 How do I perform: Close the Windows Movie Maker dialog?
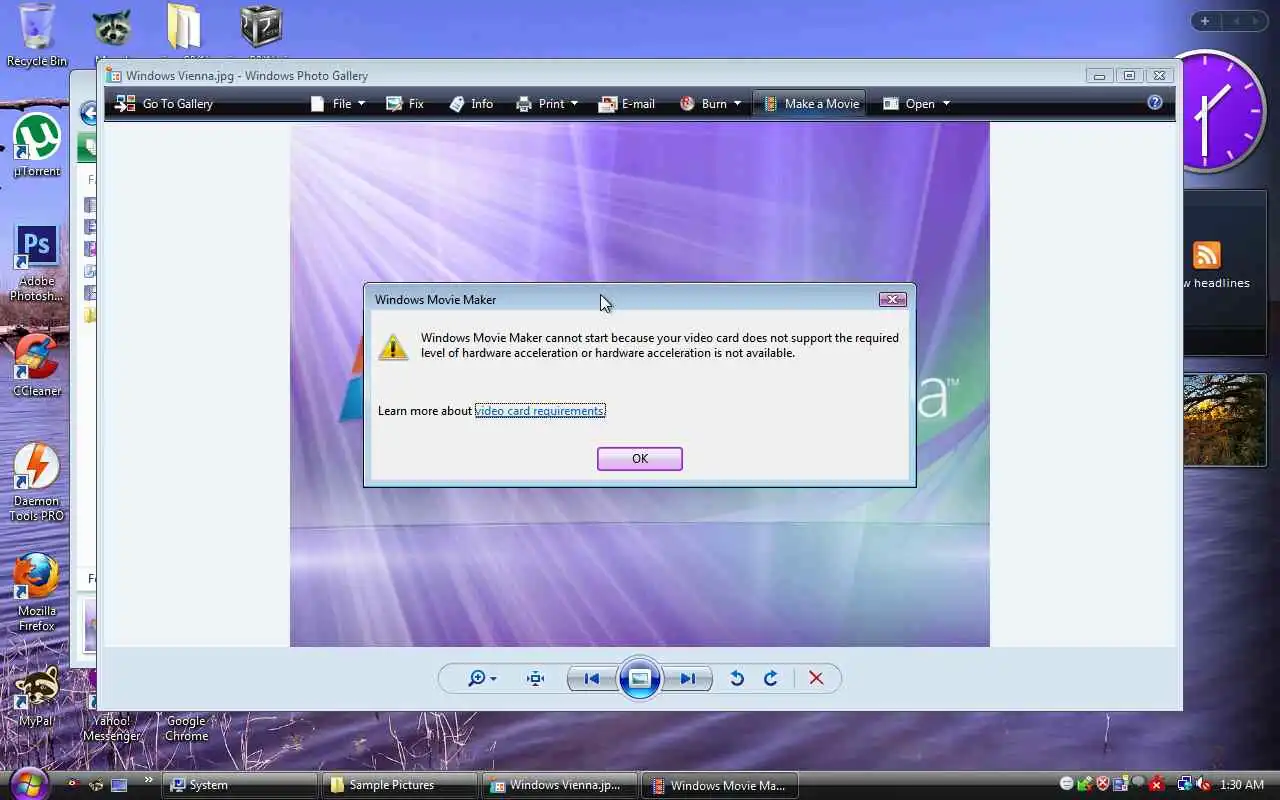point(892,299)
